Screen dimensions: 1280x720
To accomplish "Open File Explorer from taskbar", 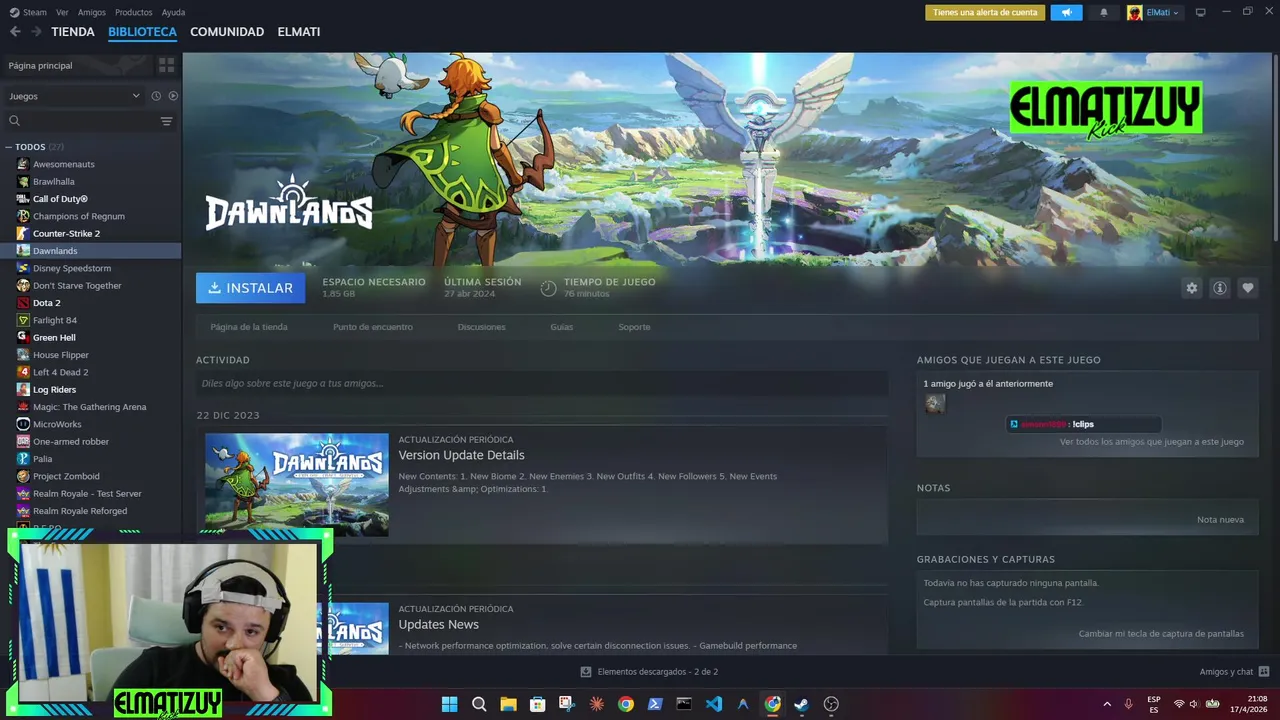I will [508, 704].
